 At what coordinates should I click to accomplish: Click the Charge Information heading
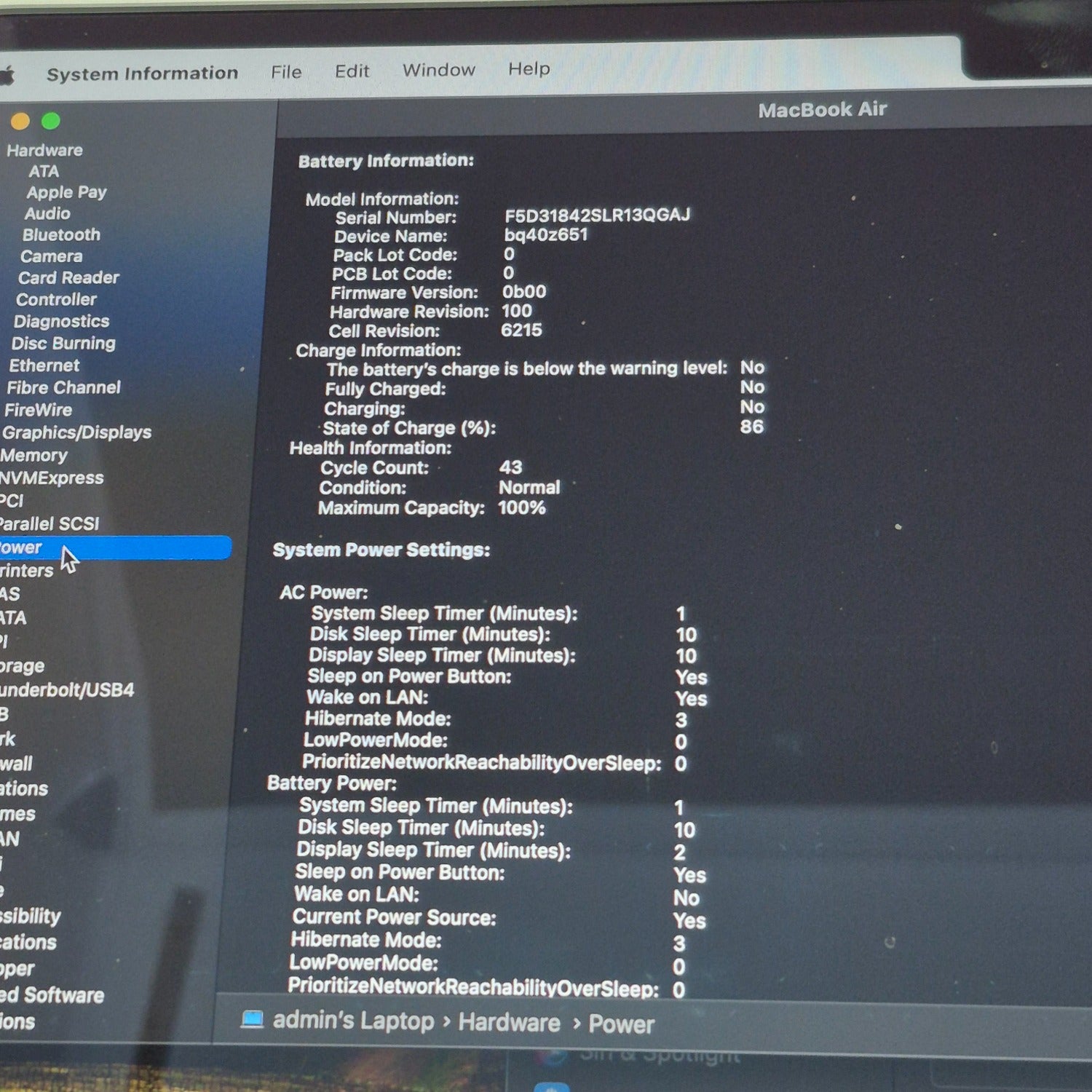378,350
